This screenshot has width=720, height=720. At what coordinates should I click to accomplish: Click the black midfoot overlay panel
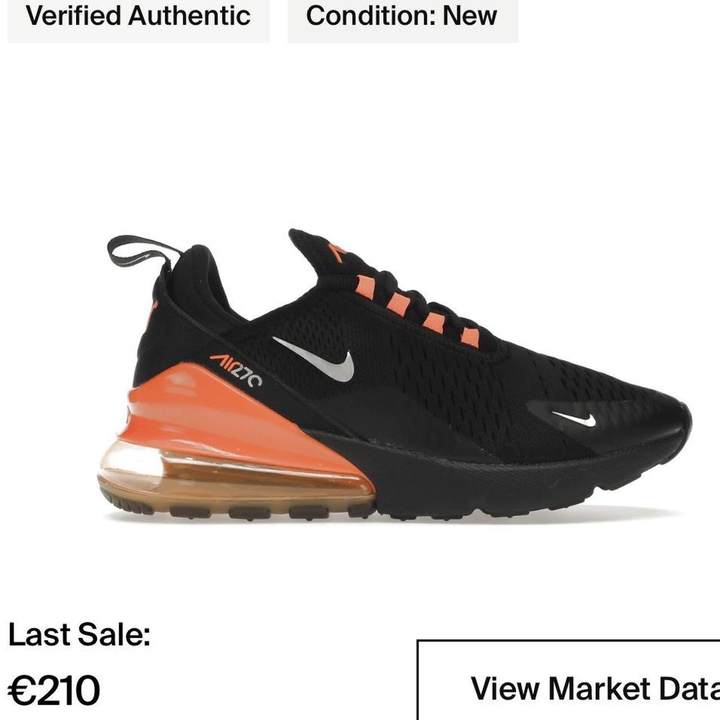[404, 422]
